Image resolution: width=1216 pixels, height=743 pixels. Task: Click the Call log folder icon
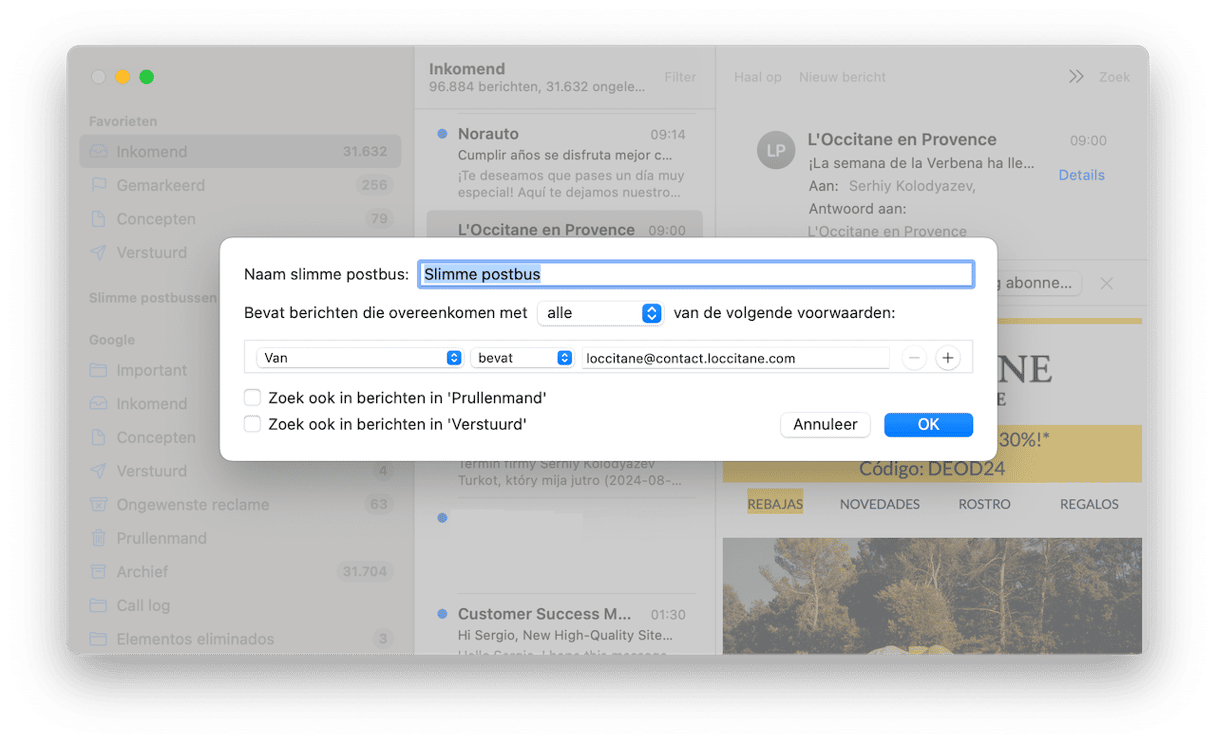click(98, 605)
